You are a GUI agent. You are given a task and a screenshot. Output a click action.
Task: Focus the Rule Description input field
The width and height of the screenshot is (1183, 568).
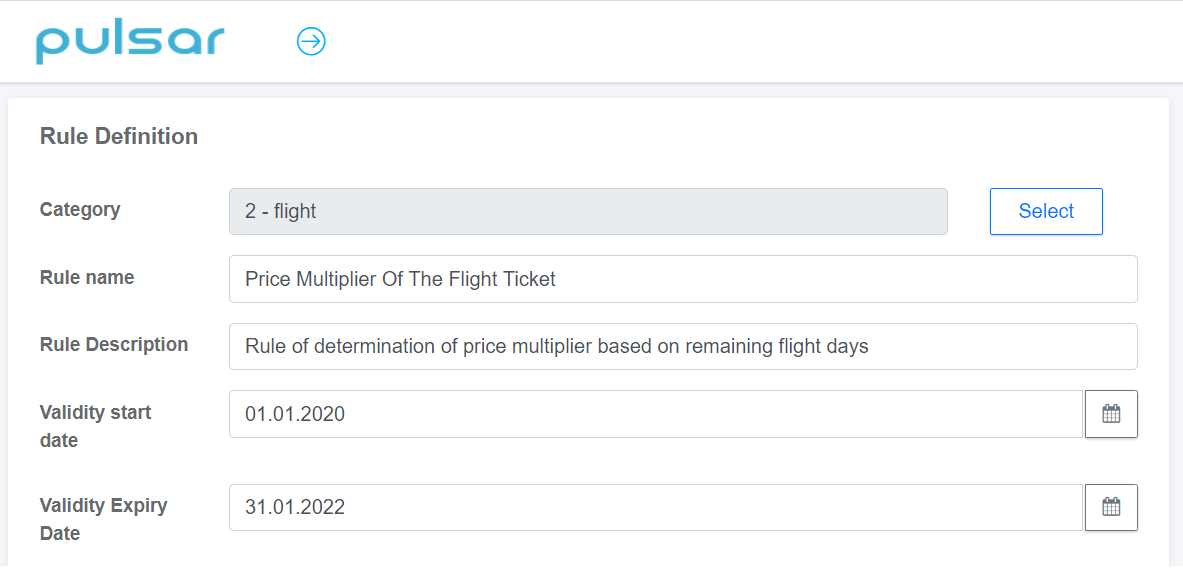click(x=683, y=346)
